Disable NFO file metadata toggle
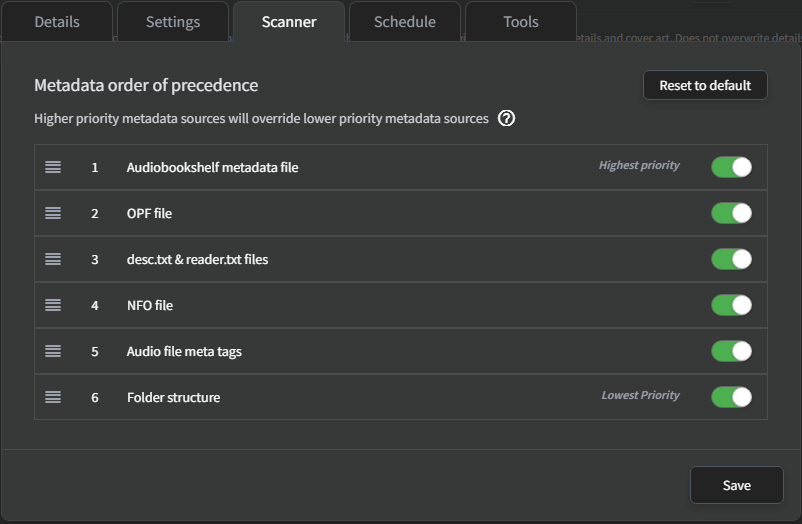Screen dimensions: 802x524 pos(731,305)
